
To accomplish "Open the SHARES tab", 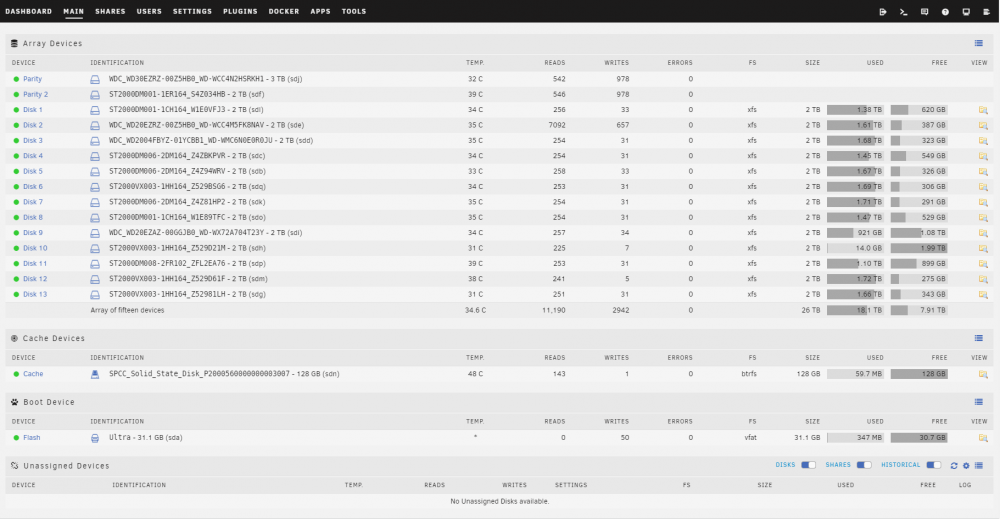I will pos(110,11).
